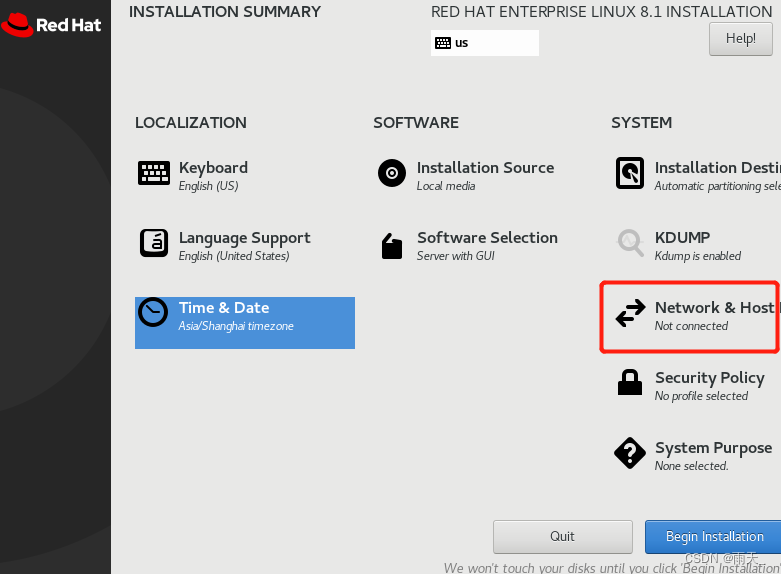The width and height of the screenshot is (781, 574).
Task: Click the SOFTWARE section heading
Action: click(416, 123)
